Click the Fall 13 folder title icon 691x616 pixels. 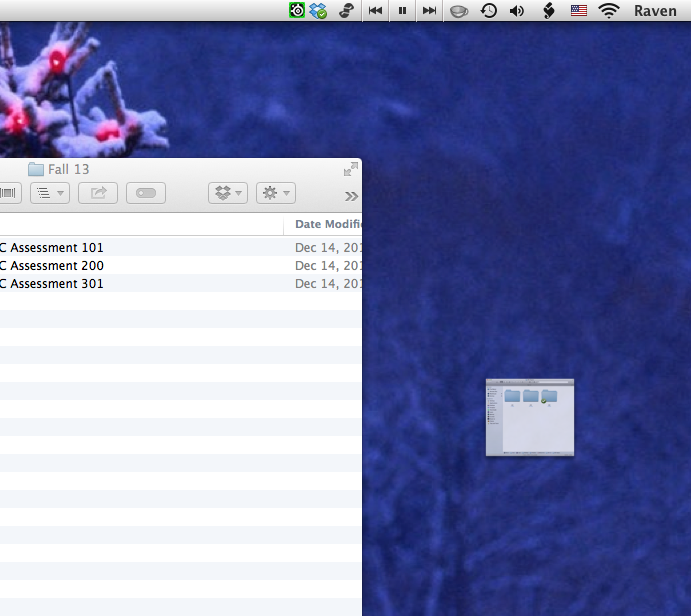click(36, 169)
